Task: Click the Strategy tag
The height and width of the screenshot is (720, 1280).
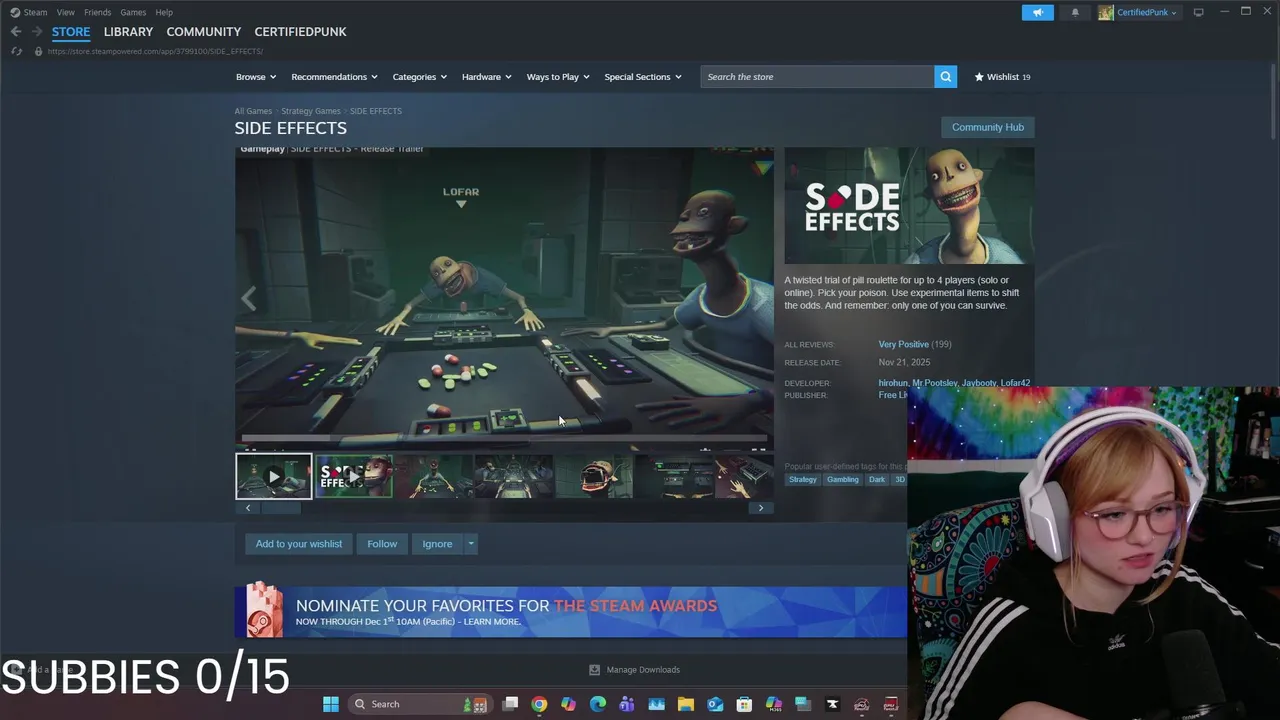Action: click(x=803, y=480)
